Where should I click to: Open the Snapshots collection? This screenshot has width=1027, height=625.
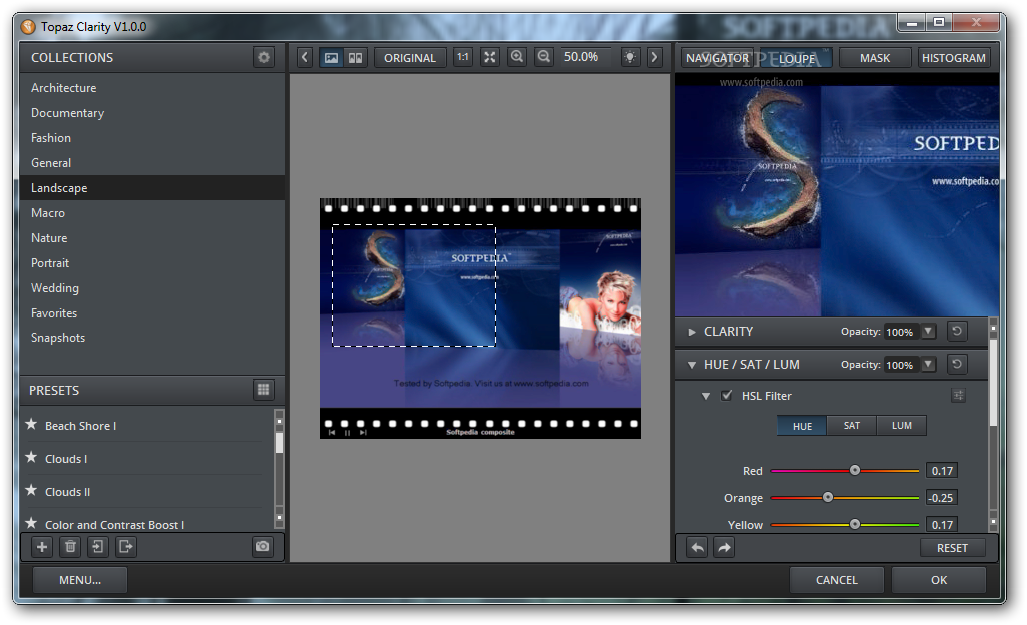tap(152, 338)
